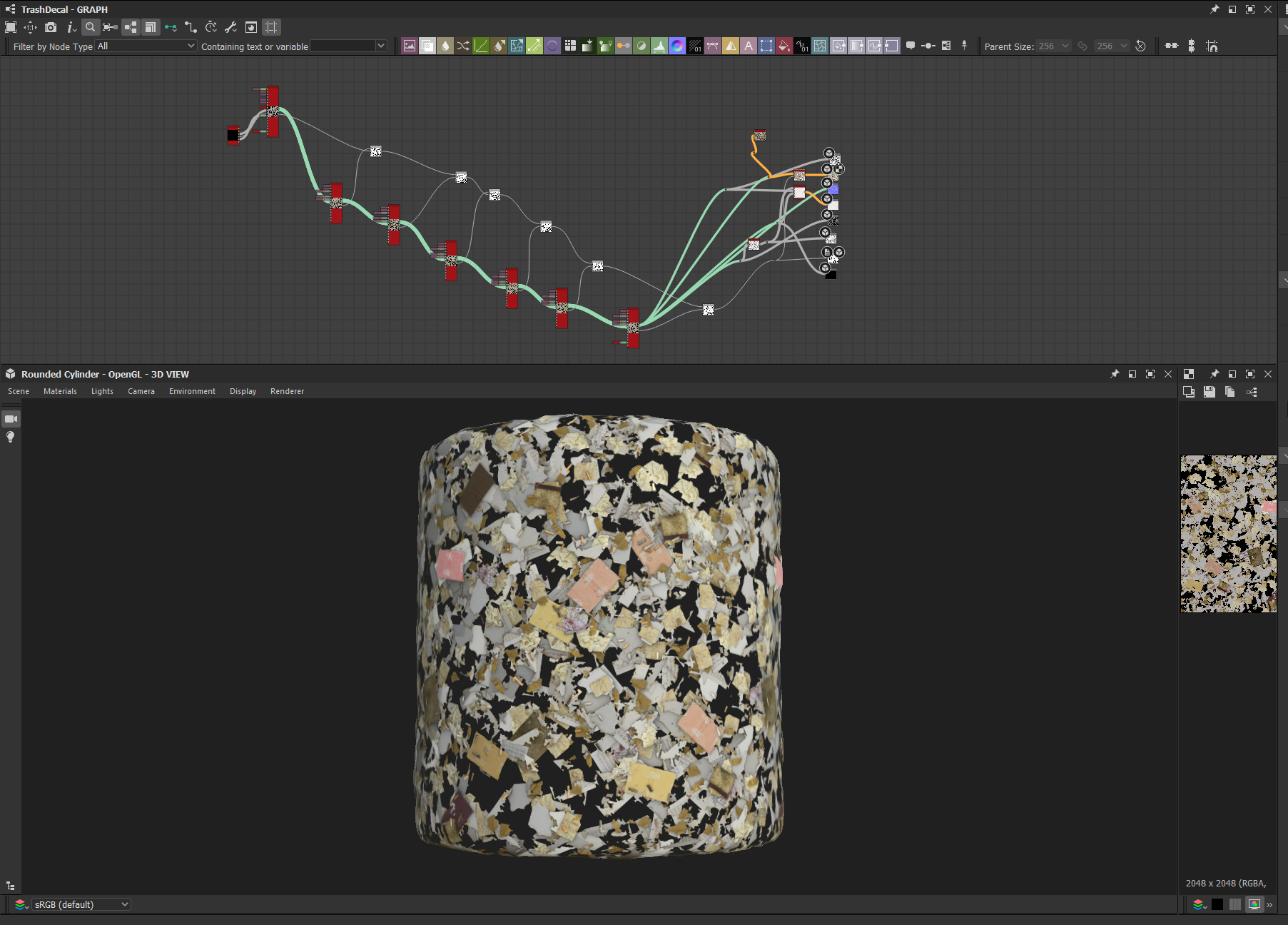Viewport: 1288px width, 925px height.
Task: Add a Bitmap node from the toolbar
Action: click(410, 46)
